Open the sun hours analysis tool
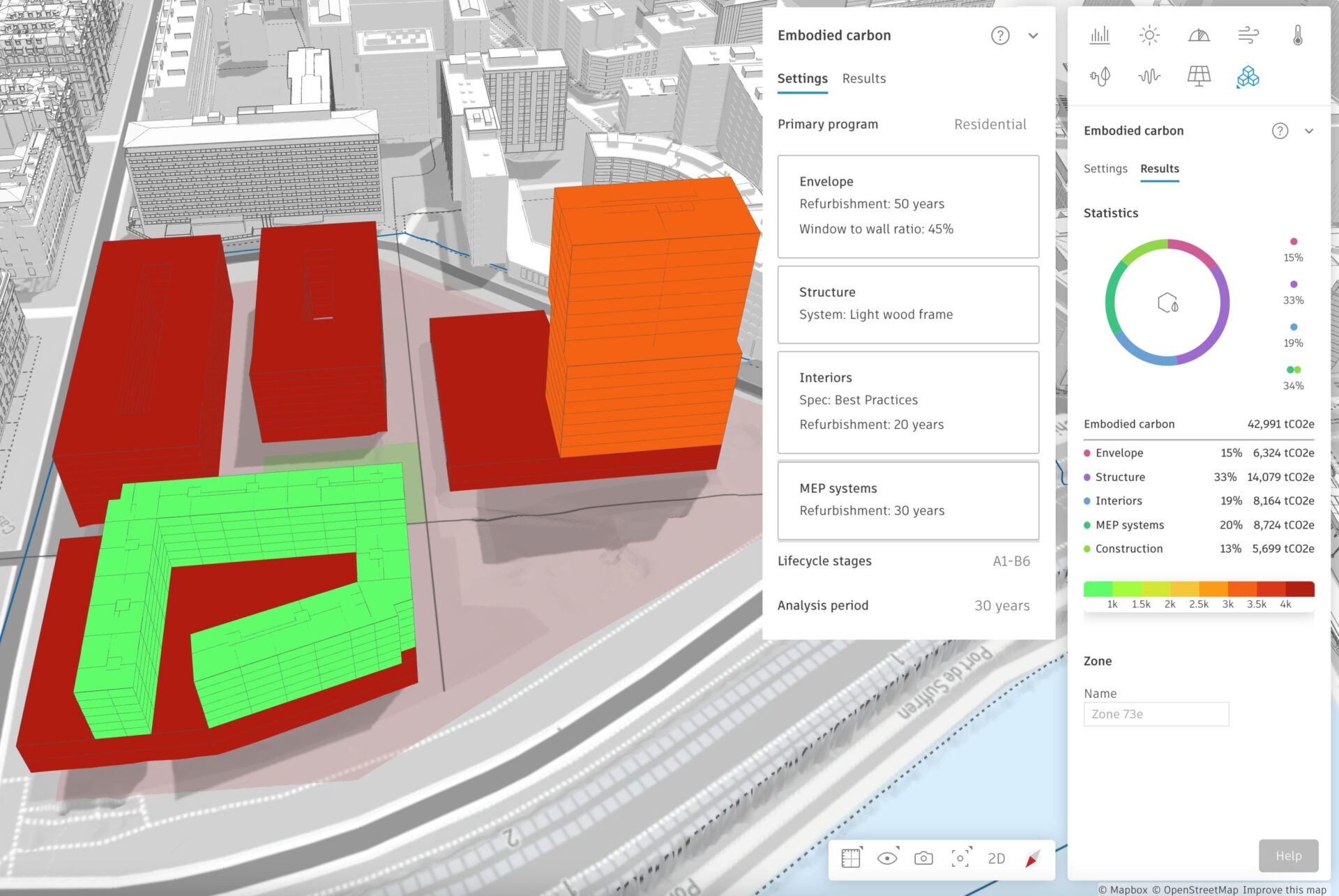 point(1149,35)
